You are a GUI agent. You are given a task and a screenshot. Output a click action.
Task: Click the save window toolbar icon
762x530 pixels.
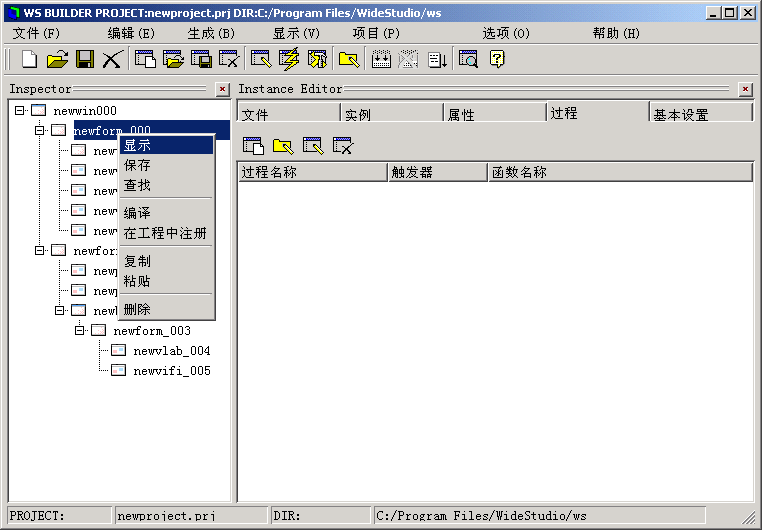tap(201, 59)
